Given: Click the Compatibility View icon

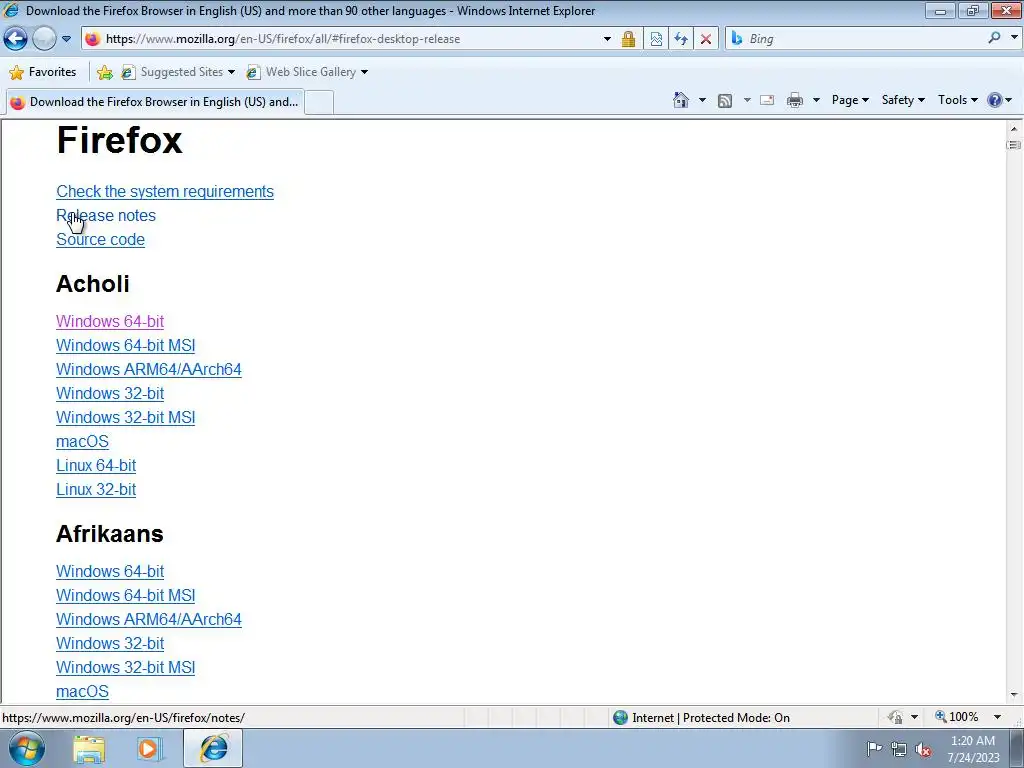Looking at the screenshot, I should (x=656, y=39).
